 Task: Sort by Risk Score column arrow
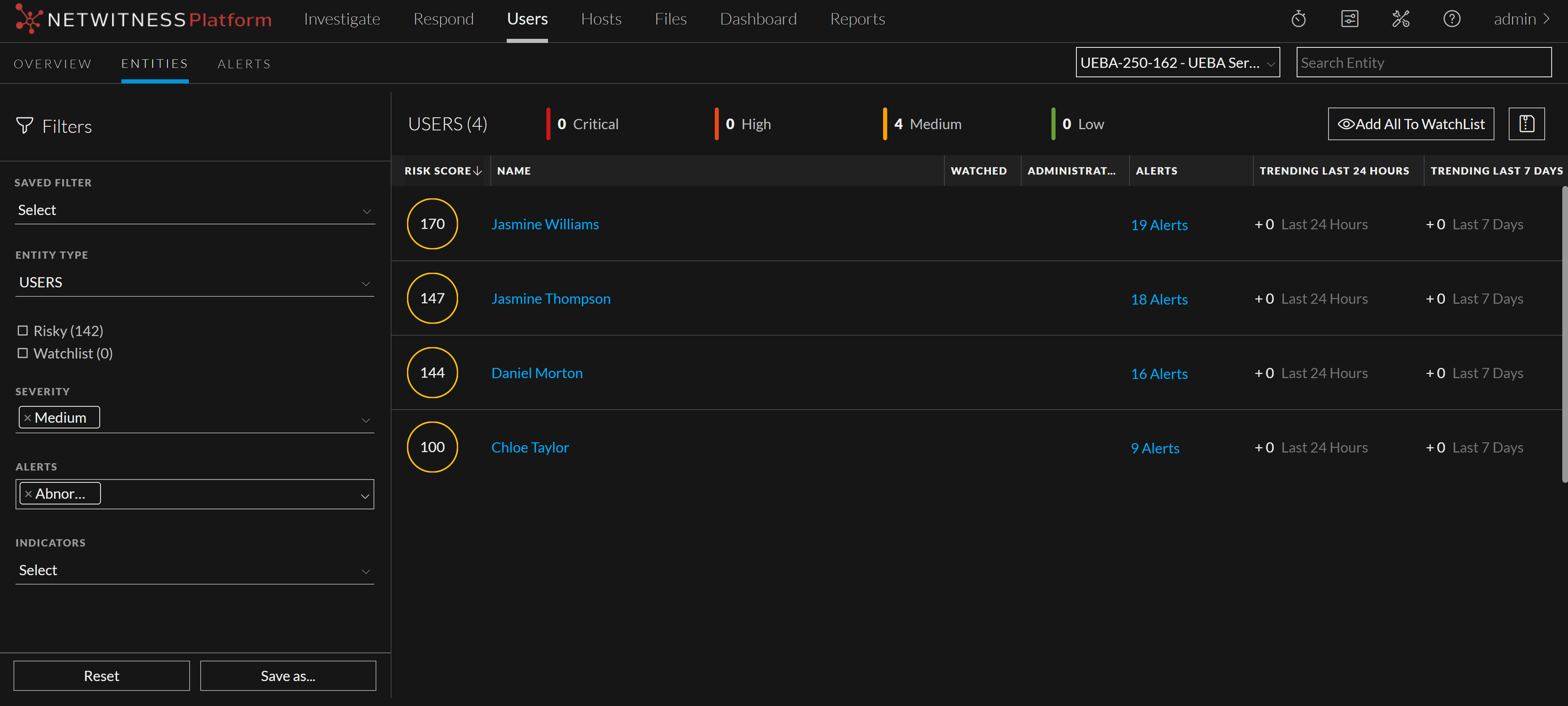(x=478, y=171)
